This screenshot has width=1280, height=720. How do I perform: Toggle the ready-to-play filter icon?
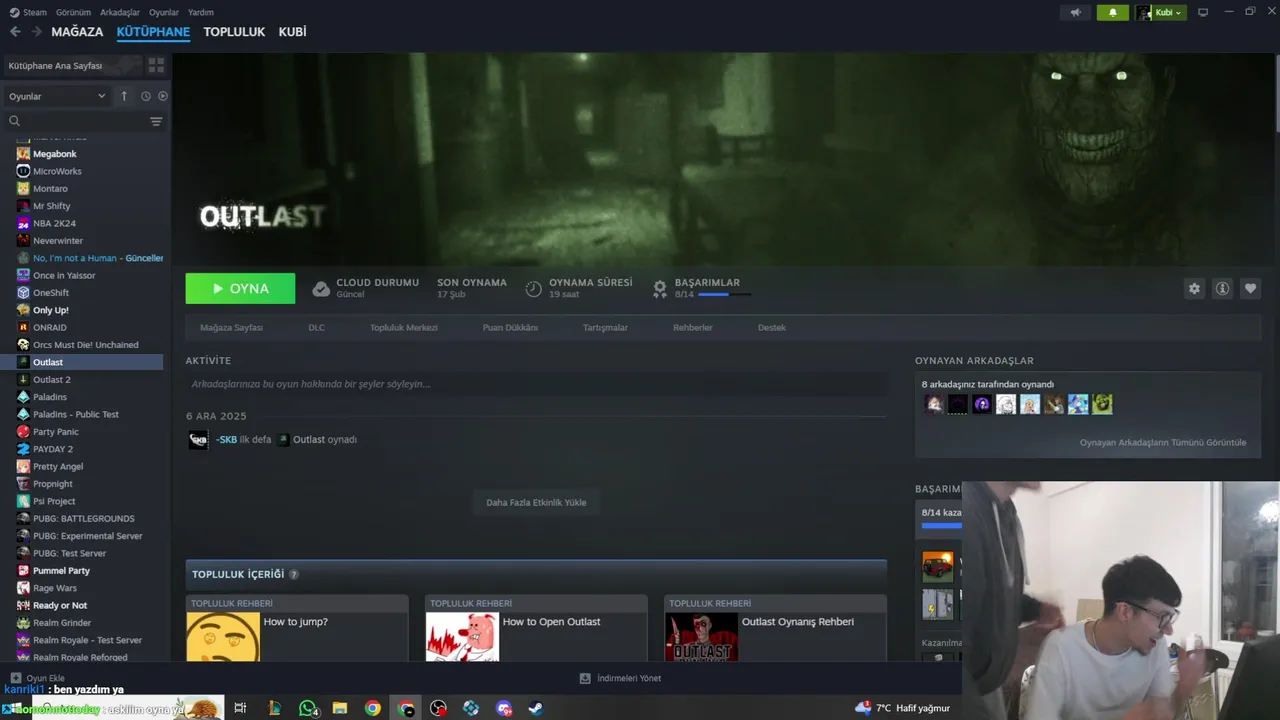[163, 96]
